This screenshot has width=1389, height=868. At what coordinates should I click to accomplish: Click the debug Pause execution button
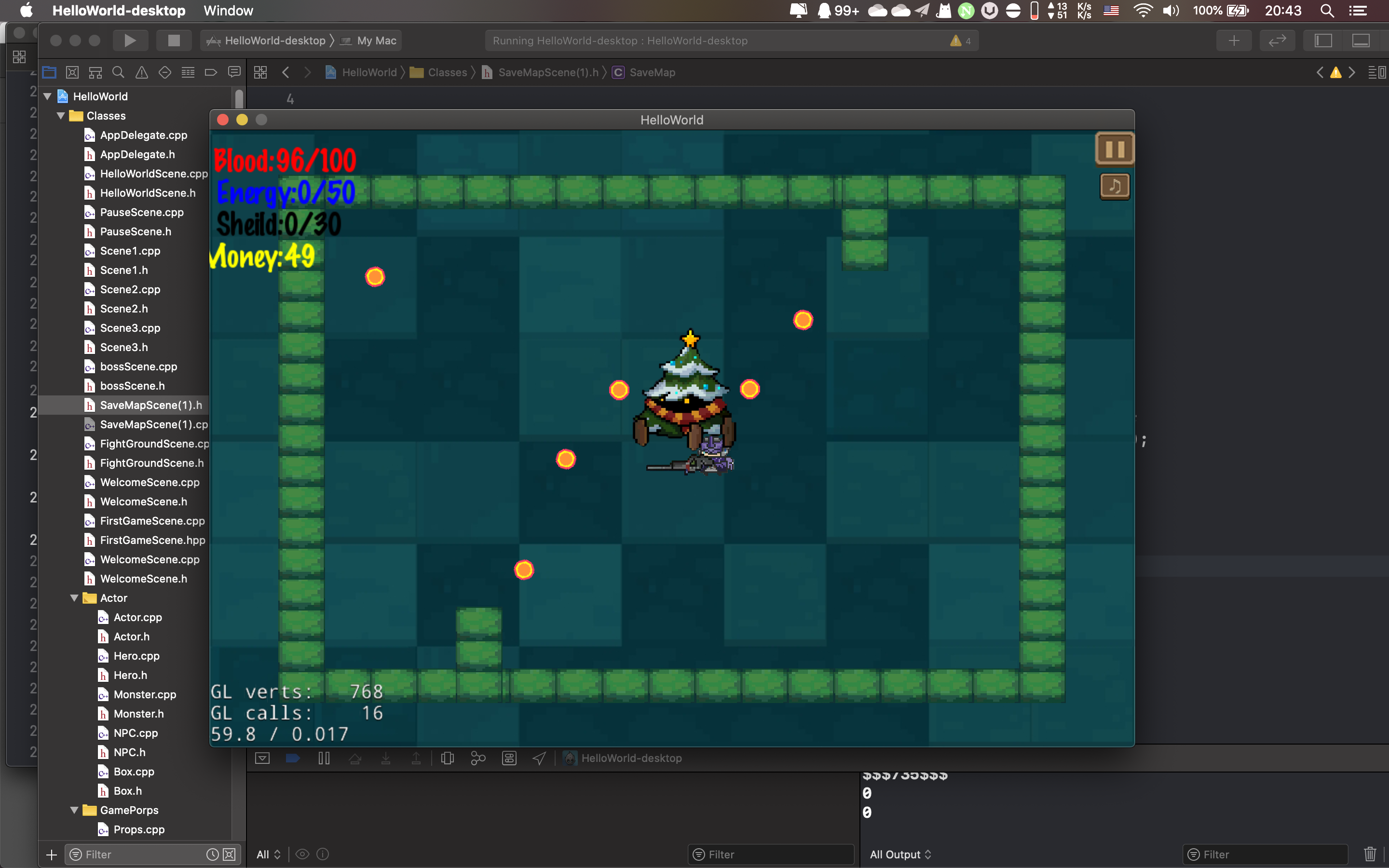coord(324,759)
